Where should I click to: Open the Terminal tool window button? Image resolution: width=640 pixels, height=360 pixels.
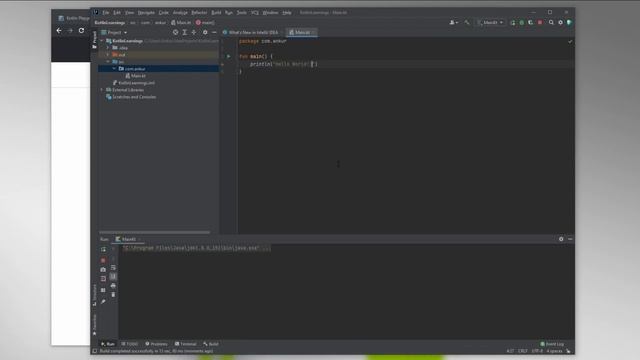point(186,344)
